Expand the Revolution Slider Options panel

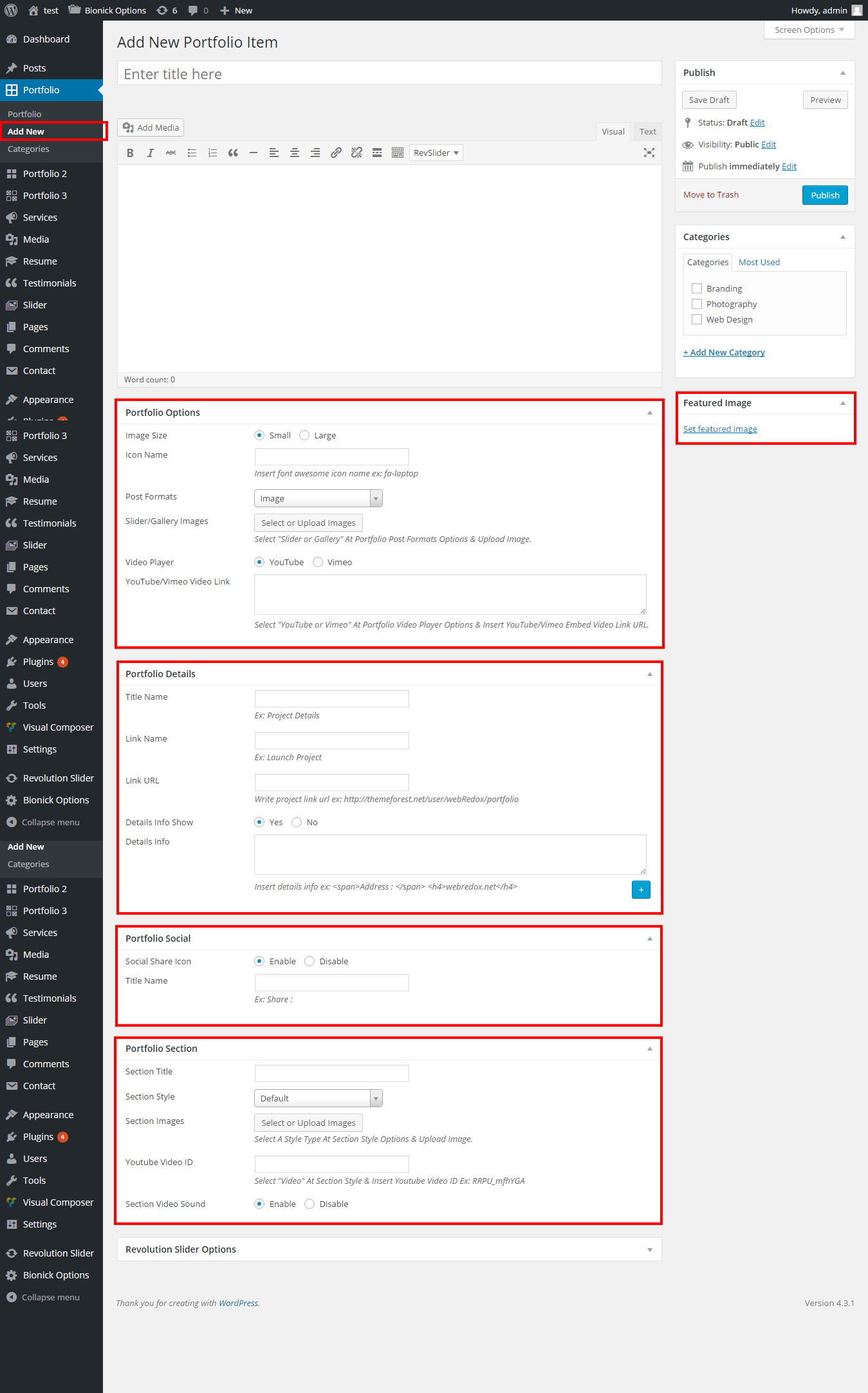tap(649, 1249)
